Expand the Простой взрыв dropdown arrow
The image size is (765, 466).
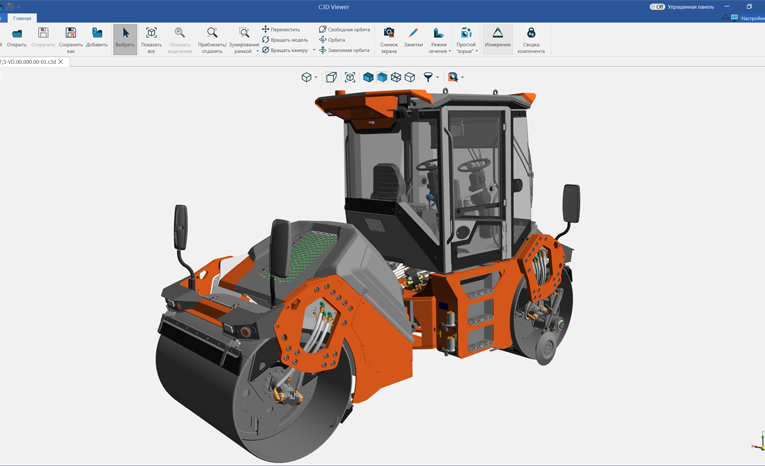477,51
